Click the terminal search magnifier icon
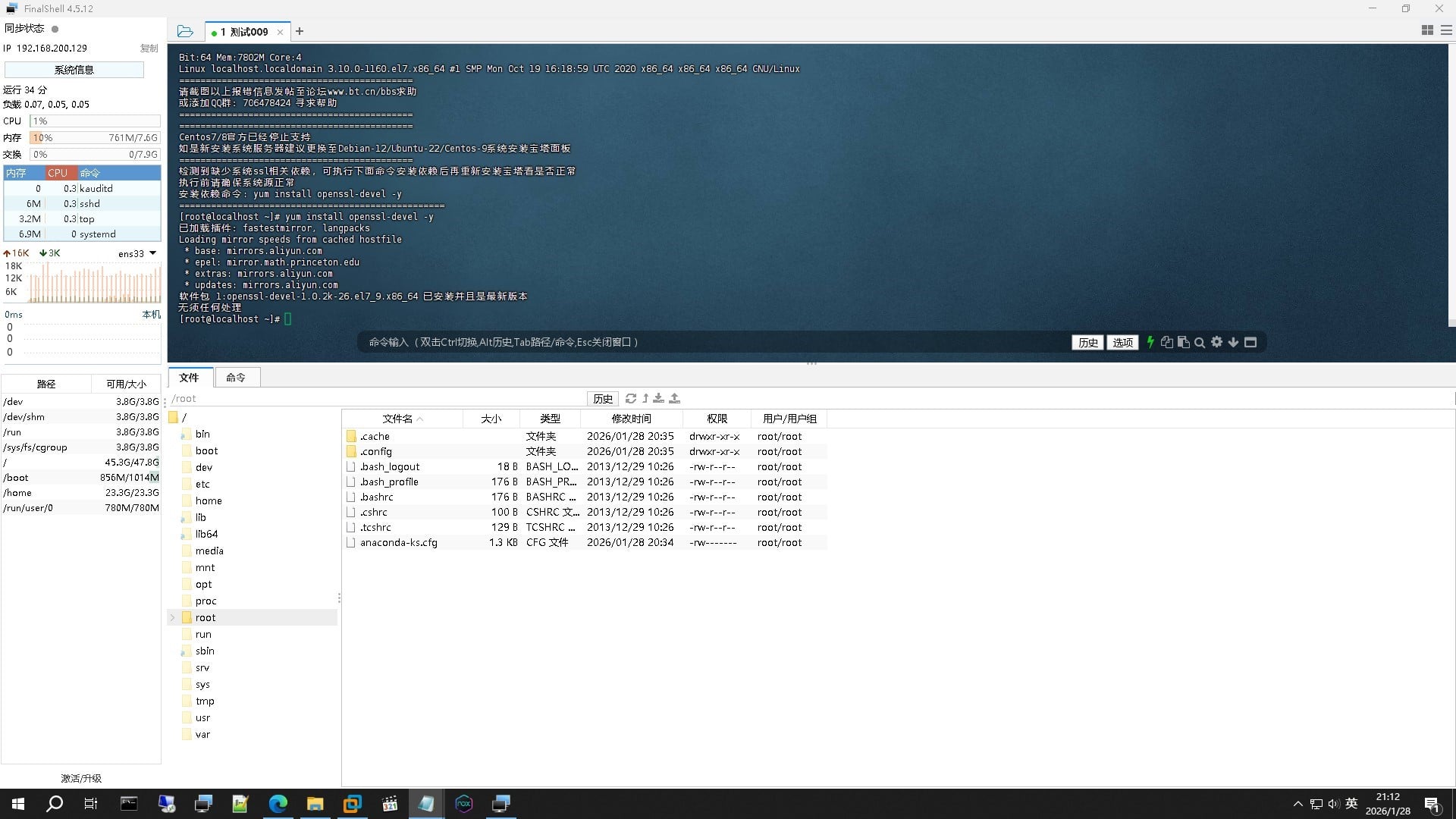 [1200, 343]
